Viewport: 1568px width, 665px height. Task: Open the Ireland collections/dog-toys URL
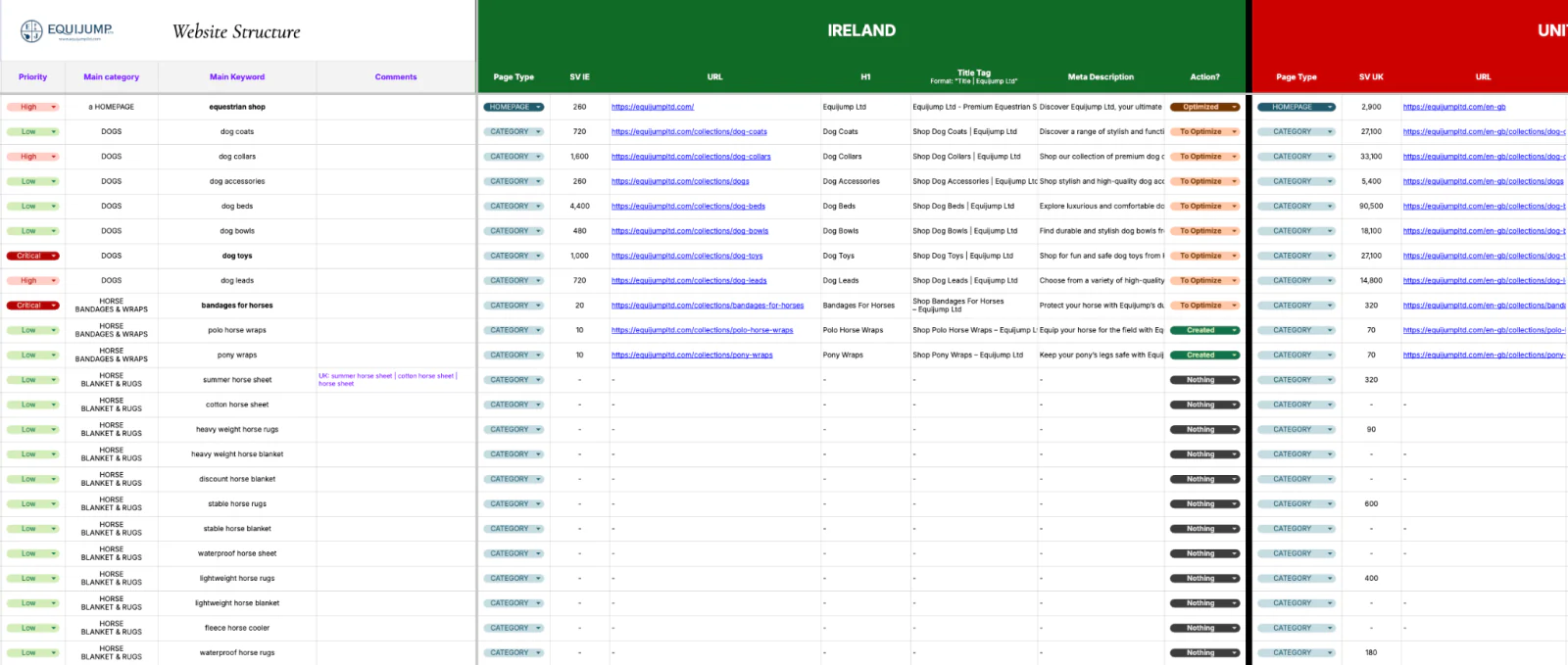(x=687, y=256)
